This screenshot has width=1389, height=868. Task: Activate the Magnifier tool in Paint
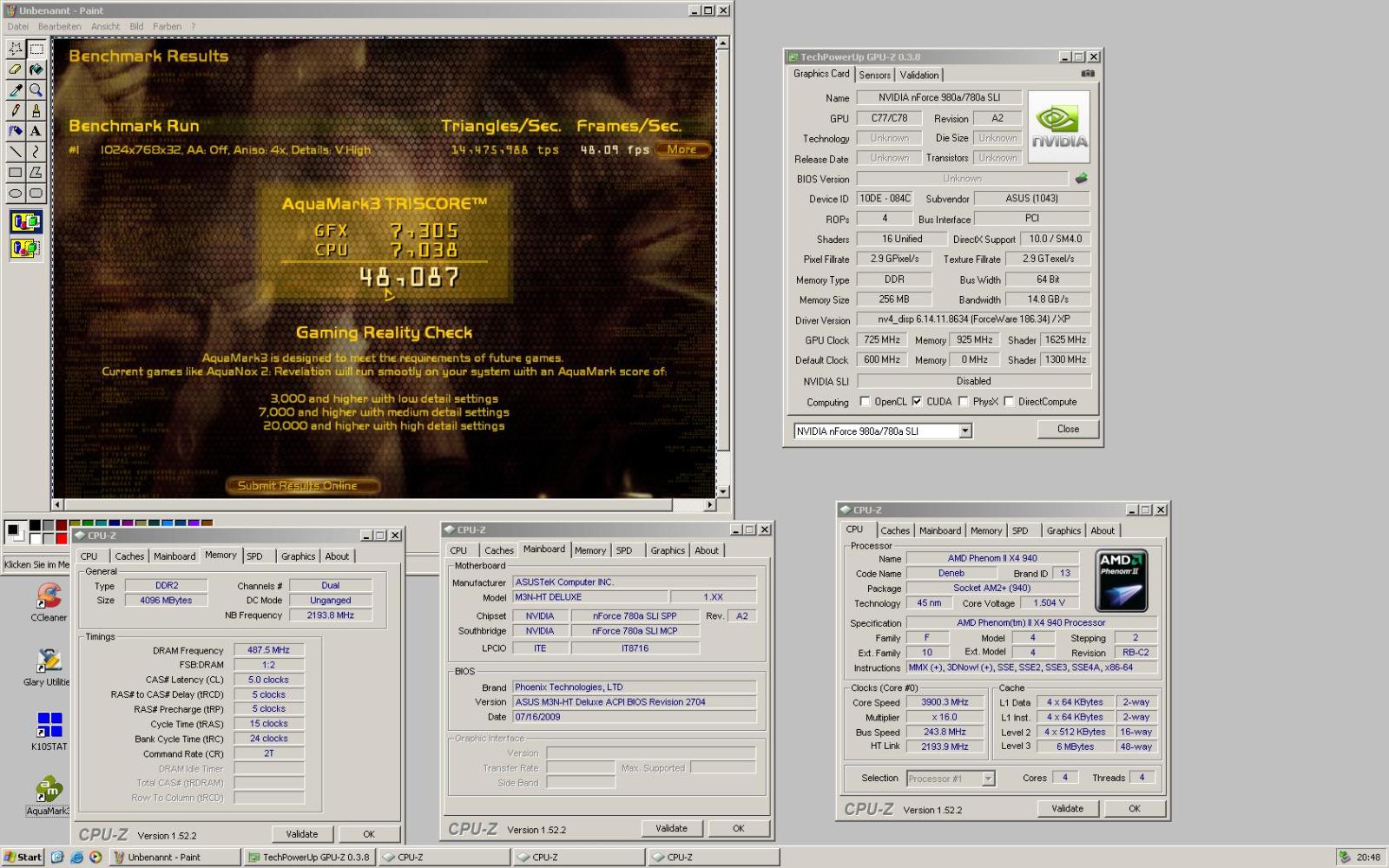point(36,90)
